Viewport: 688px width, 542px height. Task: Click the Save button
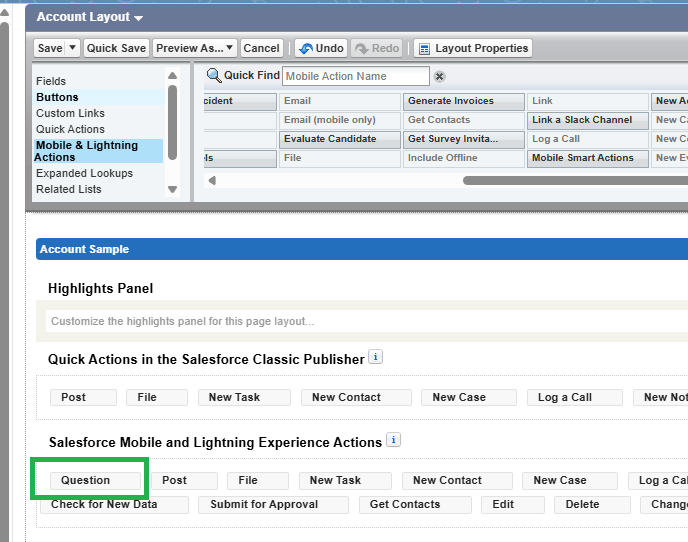(50, 48)
